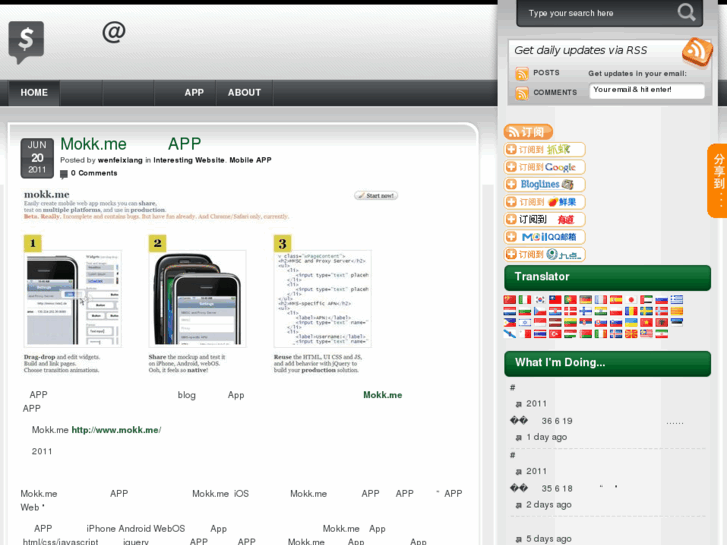Open the POSTS feed link
Screen dimensions: 727x545
[546, 73]
